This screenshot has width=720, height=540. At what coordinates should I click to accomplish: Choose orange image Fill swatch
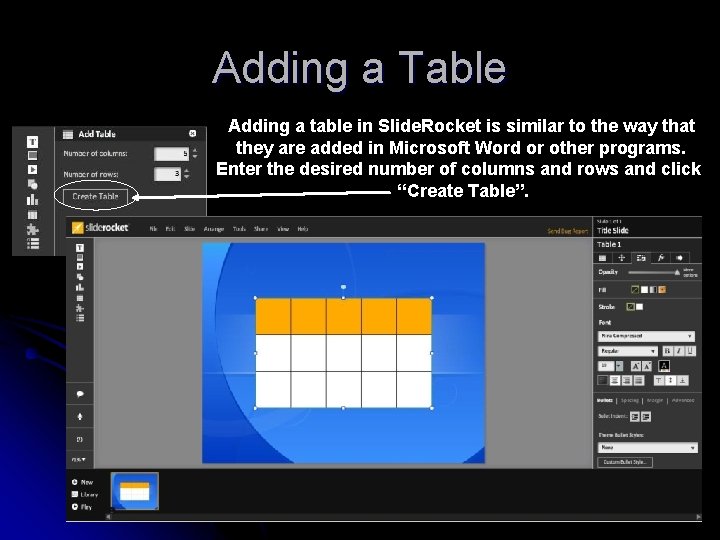(662, 290)
